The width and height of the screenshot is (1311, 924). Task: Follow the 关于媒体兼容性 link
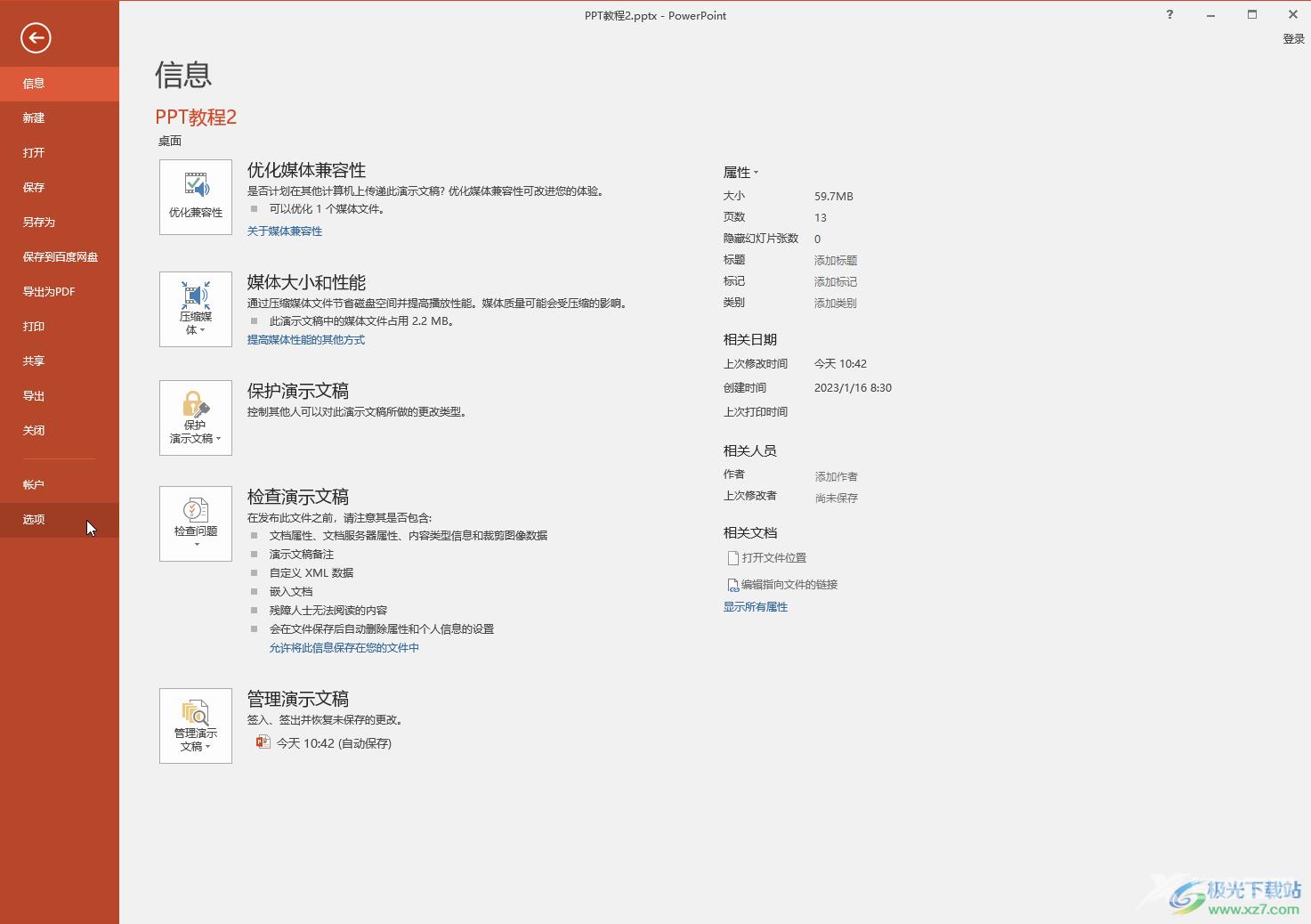(x=285, y=231)
